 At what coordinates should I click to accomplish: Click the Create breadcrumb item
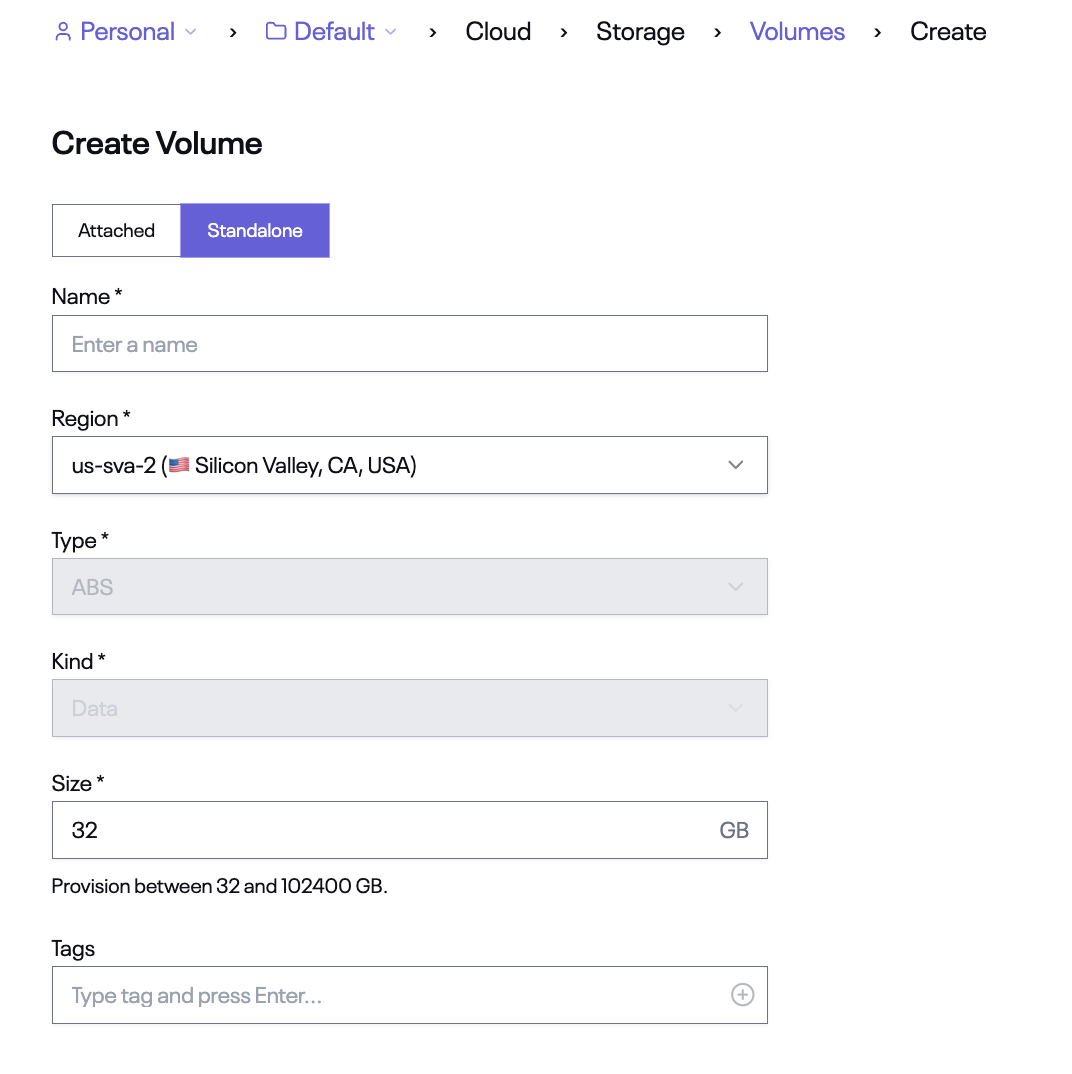[x=948, y=32]
